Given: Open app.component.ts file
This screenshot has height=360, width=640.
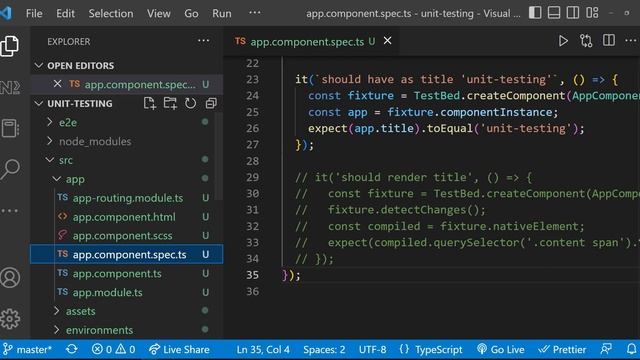Looking at the screenshot, I should pyautogui.click(x=127, y=273).
